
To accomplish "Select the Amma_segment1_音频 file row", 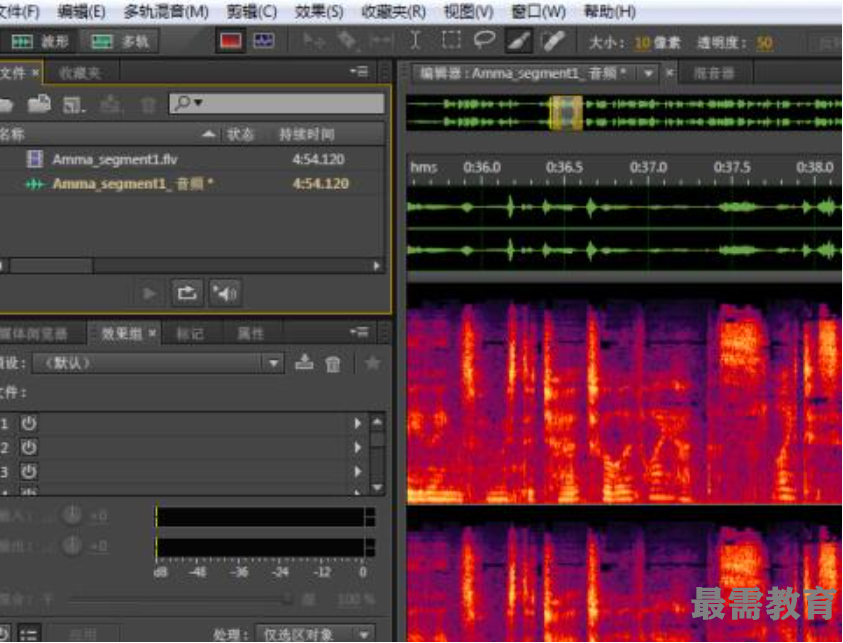I will [192, 183].
